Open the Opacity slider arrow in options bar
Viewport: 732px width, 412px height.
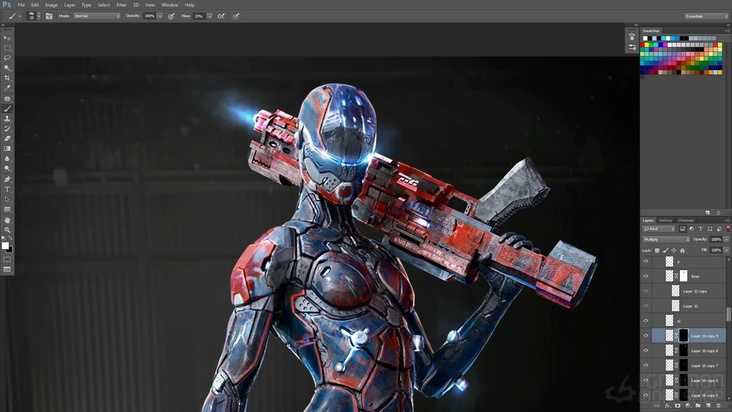click(x=160, y=16)
